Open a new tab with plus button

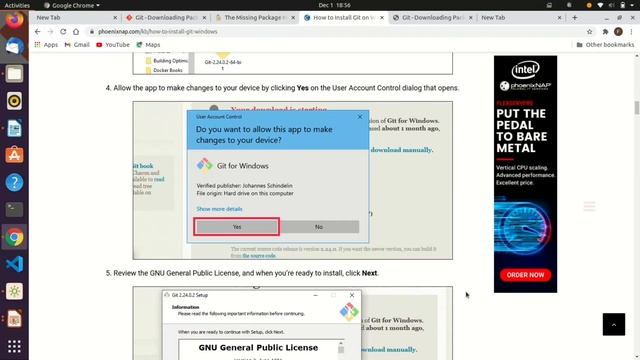pyautogui.click(x=575, y=18)
